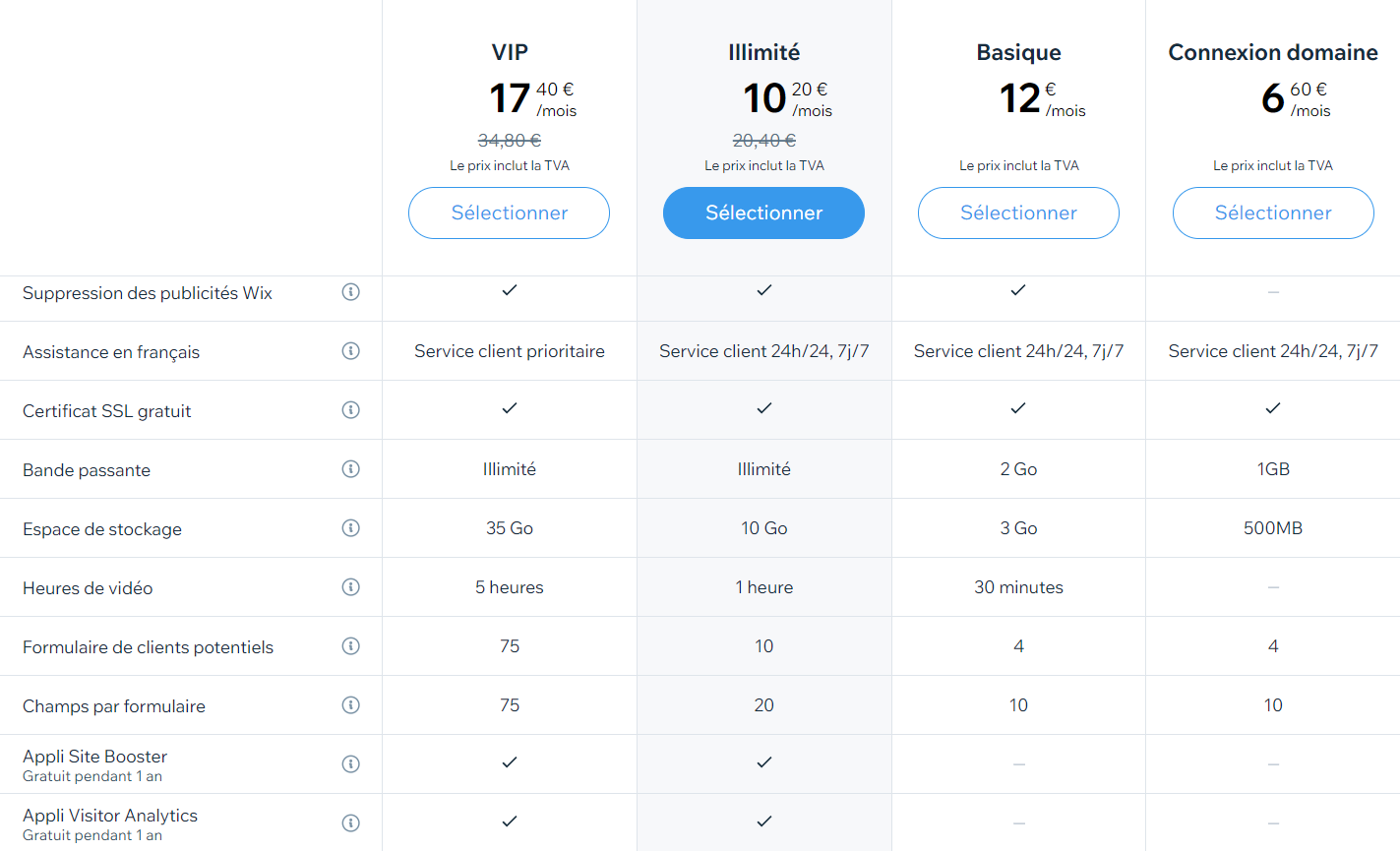Open Appli Site Booster info icon

[x=350, y=764]
